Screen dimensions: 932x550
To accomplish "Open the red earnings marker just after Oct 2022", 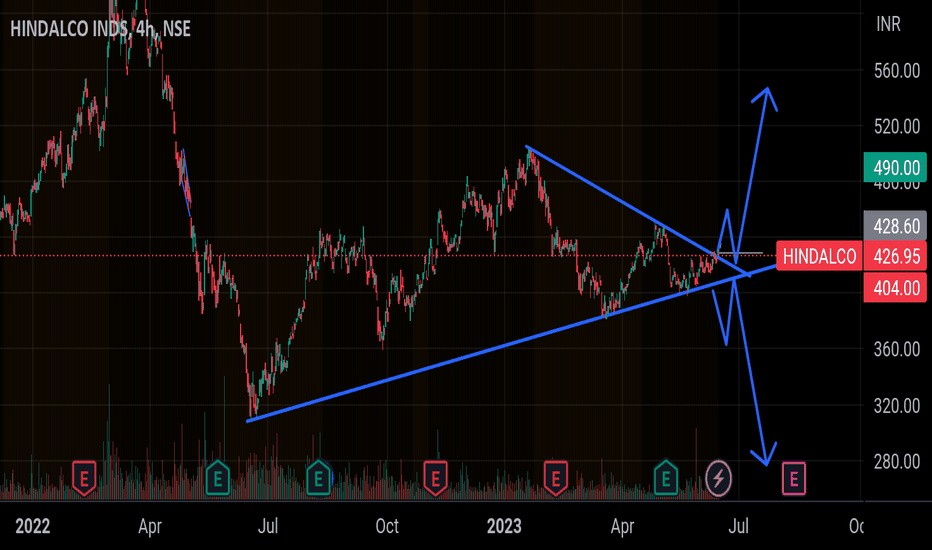I will click(x=435, y=478).
